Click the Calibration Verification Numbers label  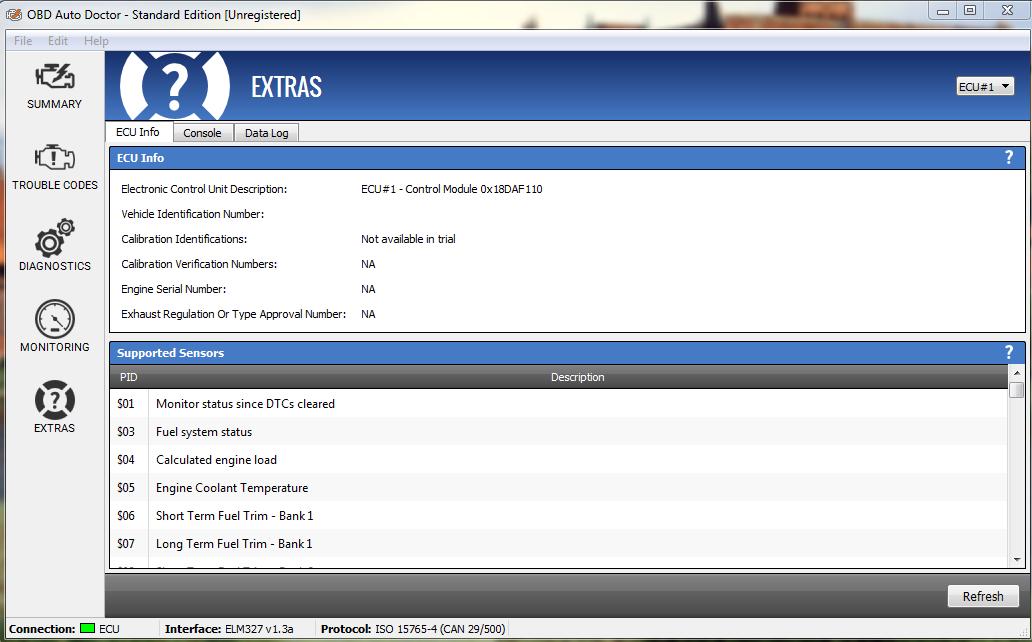[x=199, y=264]
